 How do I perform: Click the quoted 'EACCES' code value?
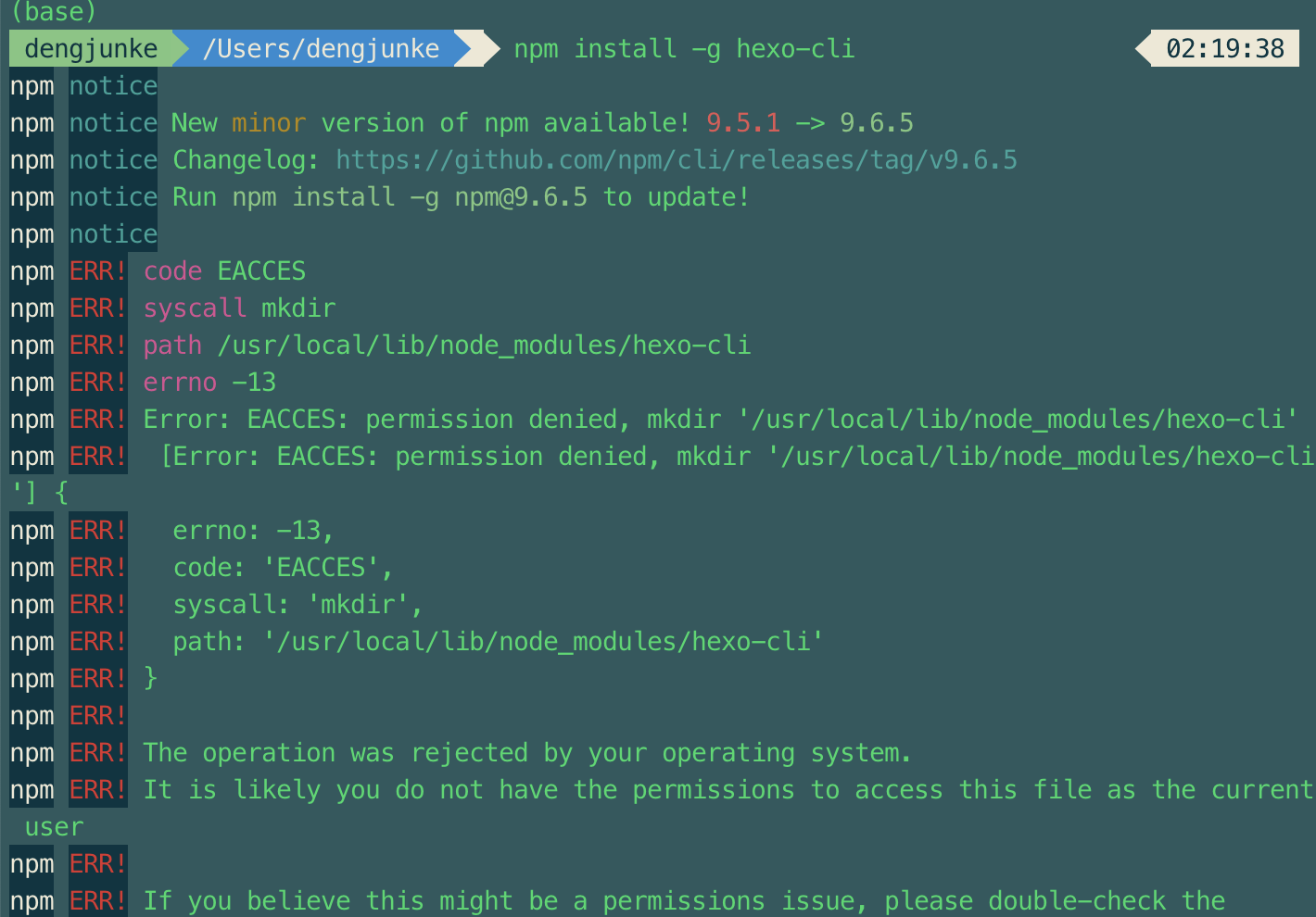(328, 568)
